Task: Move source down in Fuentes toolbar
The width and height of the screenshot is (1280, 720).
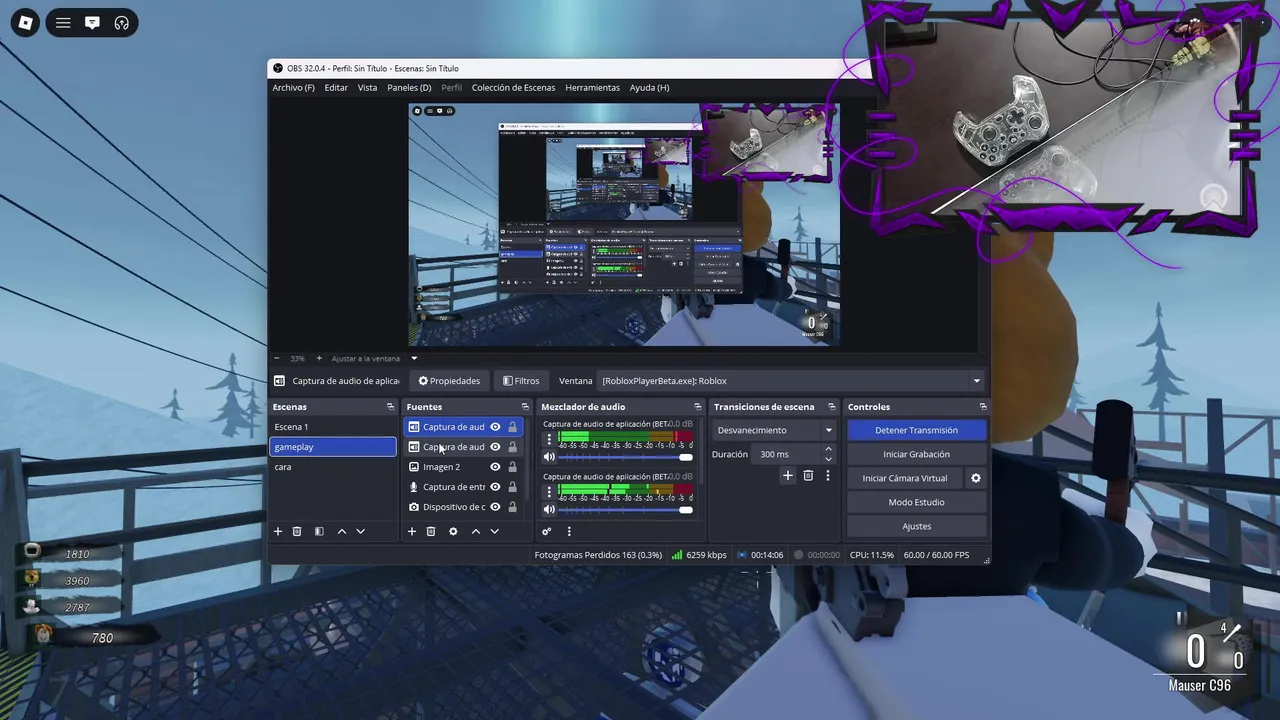Action: click(x=494, y=531)
